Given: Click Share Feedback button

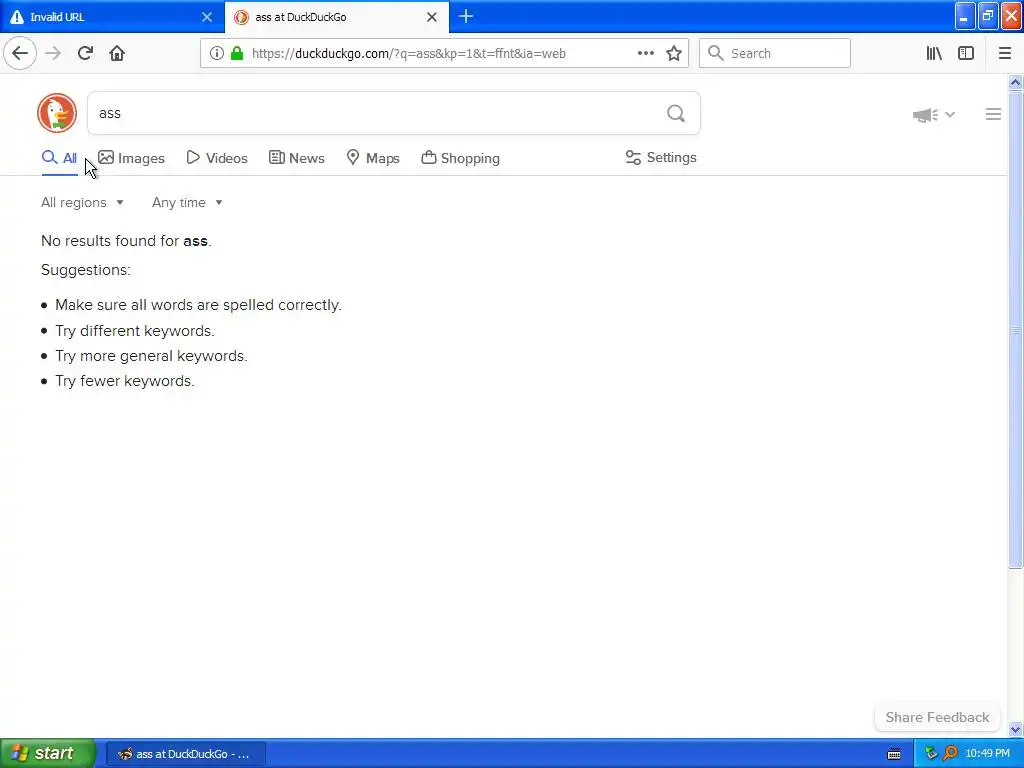Looking at the screenshot, I should click(937, 717).
